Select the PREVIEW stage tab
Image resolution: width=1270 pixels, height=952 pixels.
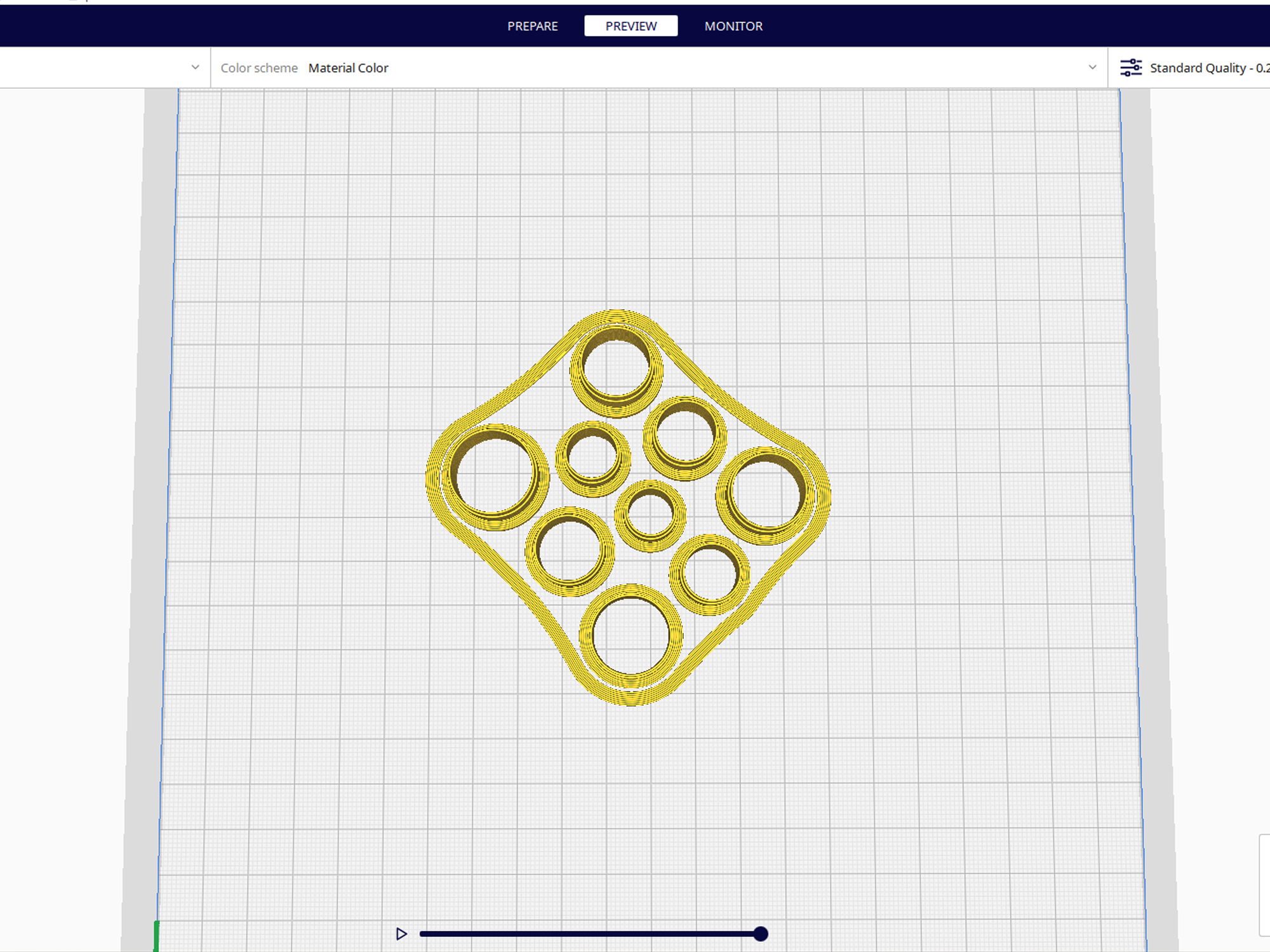tap(631, 26)
